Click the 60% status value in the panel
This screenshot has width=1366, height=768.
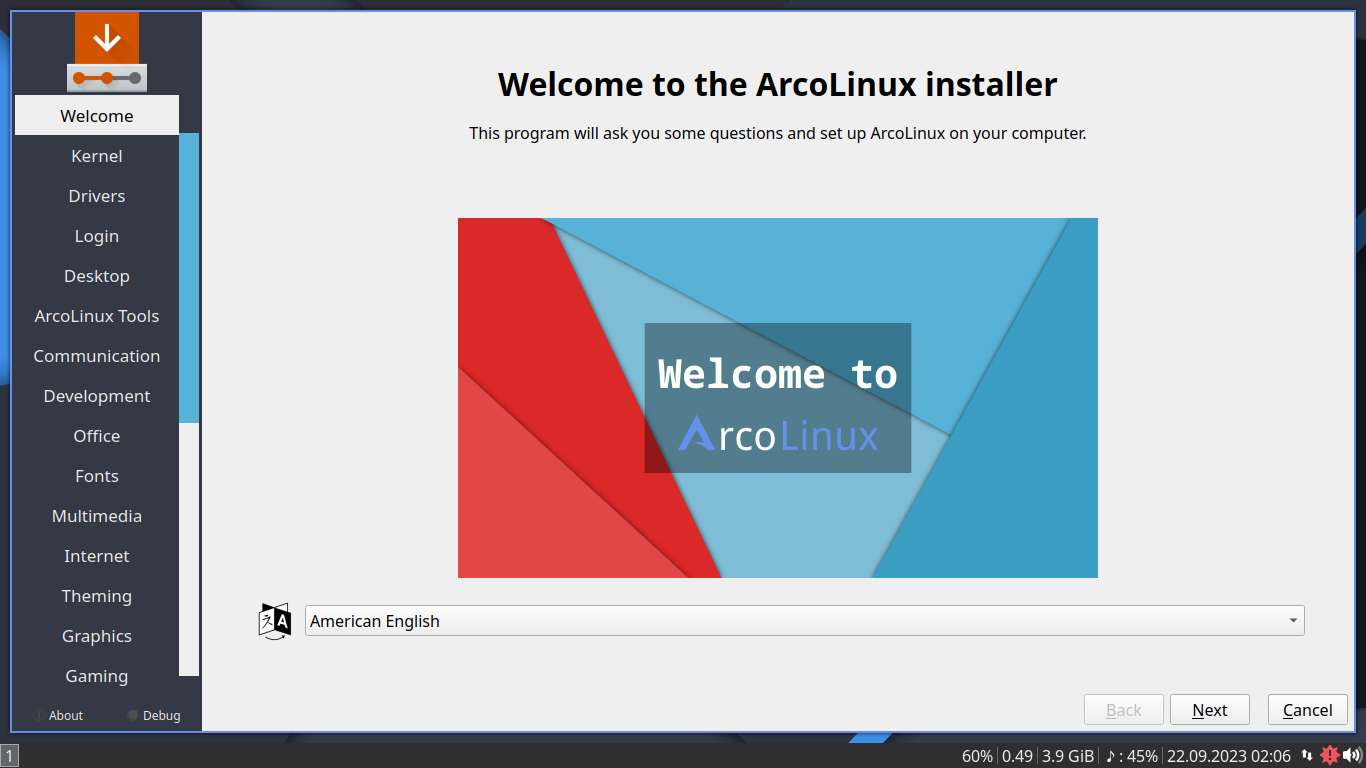click(977, 756)
